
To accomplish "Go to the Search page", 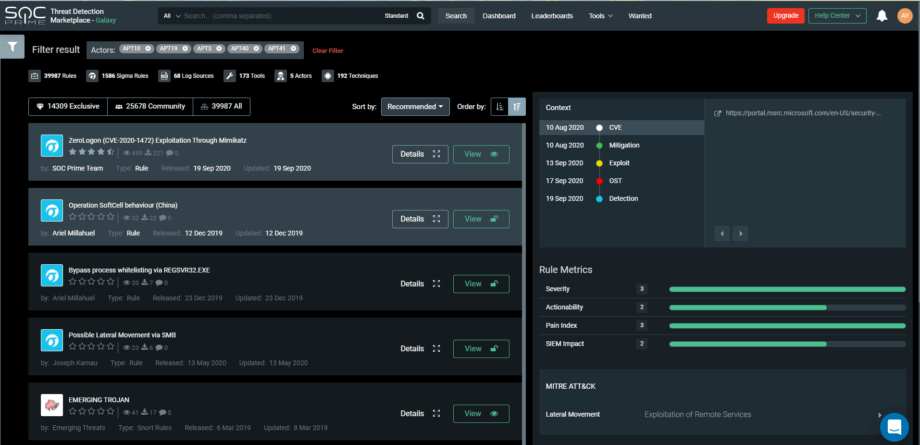I will coord(456,16).
